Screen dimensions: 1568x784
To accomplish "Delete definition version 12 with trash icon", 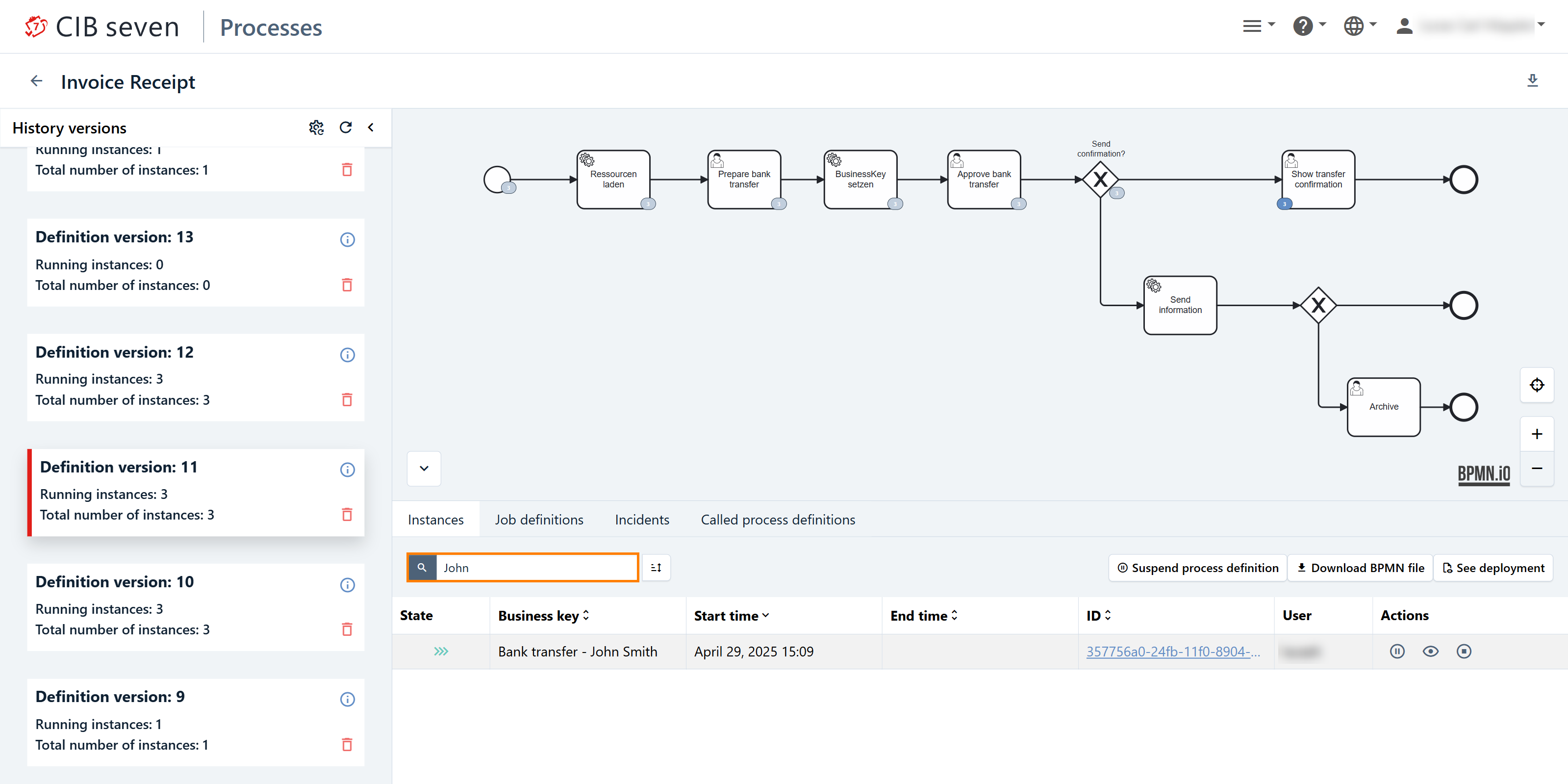I will pos(347,400).
